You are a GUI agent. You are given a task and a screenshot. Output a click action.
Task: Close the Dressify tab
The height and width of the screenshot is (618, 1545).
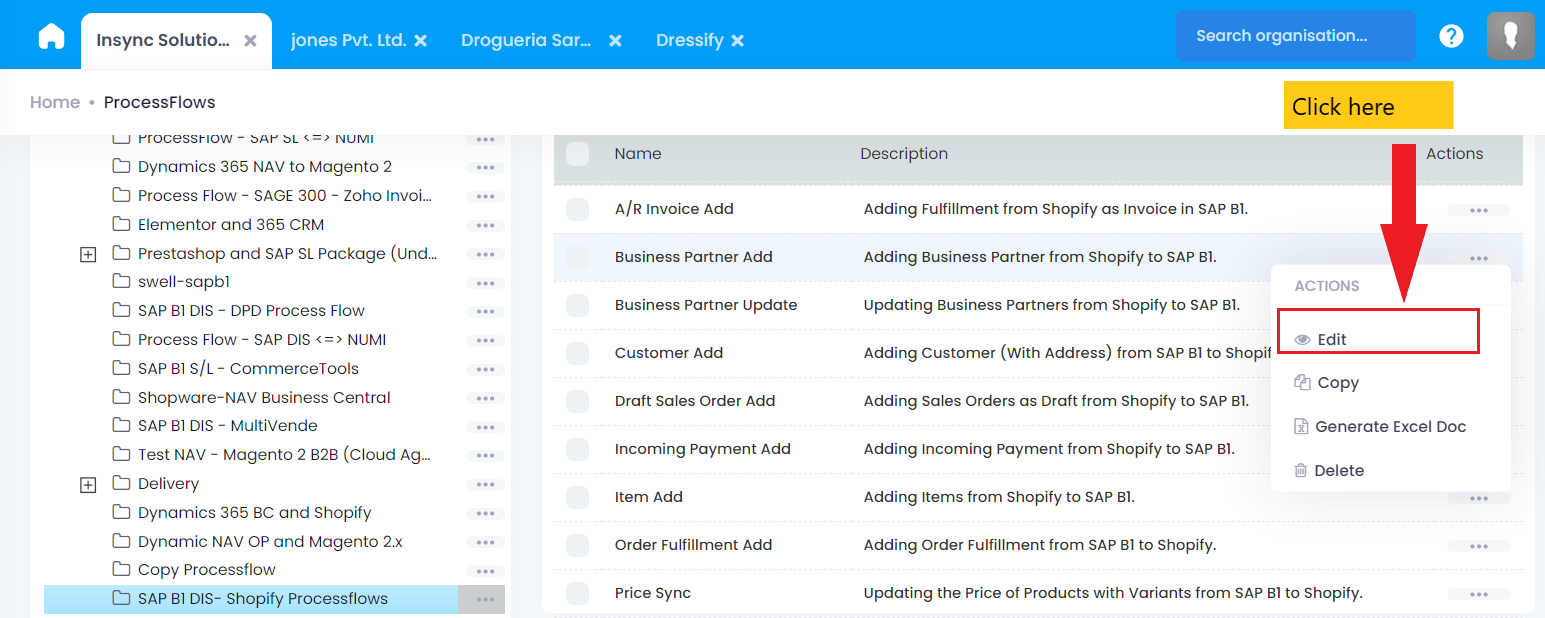pyautogui.click(x=737, y=41)
